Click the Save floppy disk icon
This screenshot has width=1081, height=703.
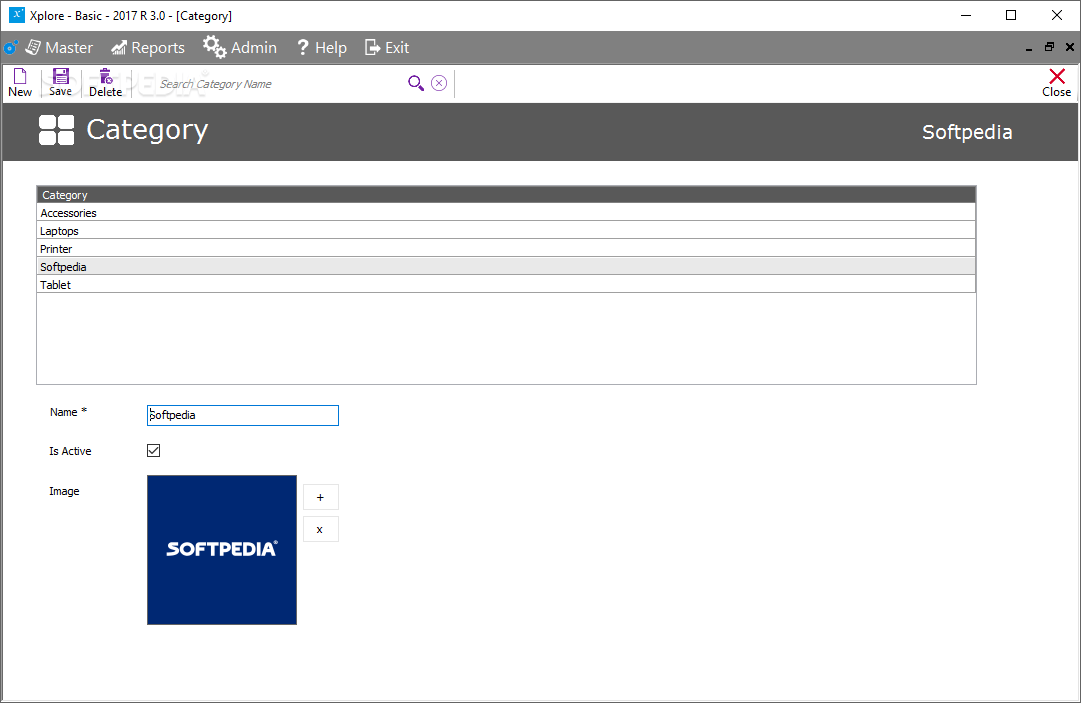coord(61,76)
